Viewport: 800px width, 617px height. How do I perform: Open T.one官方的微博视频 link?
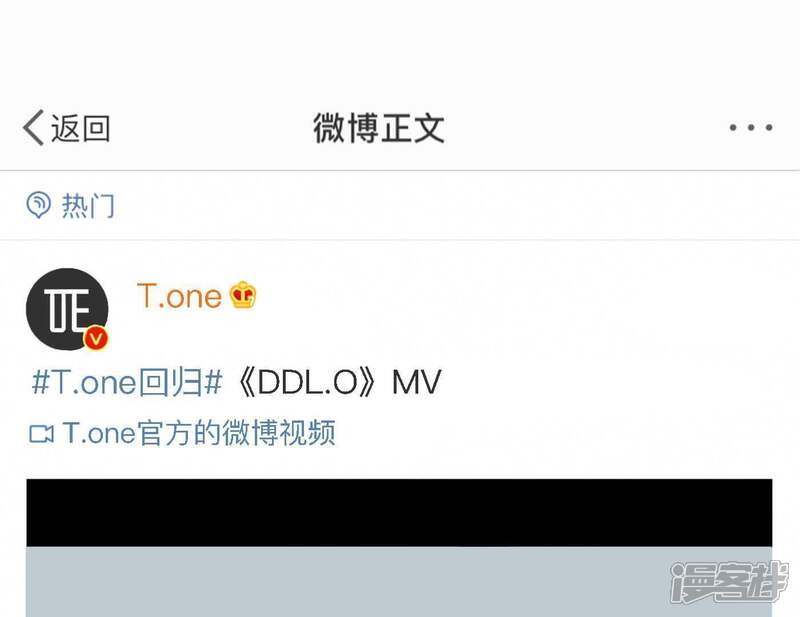tap(198, 433)
